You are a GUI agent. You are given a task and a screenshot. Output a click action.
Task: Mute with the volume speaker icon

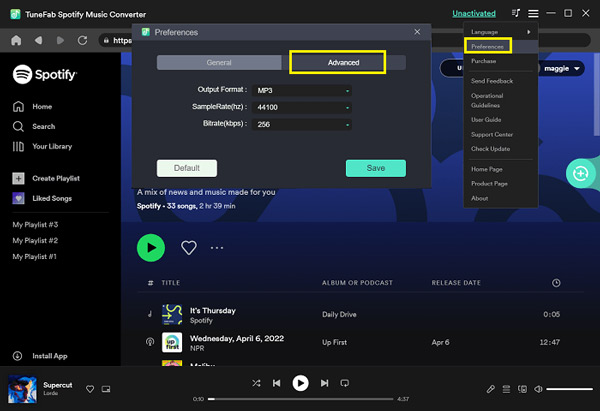tap(538, 389)
